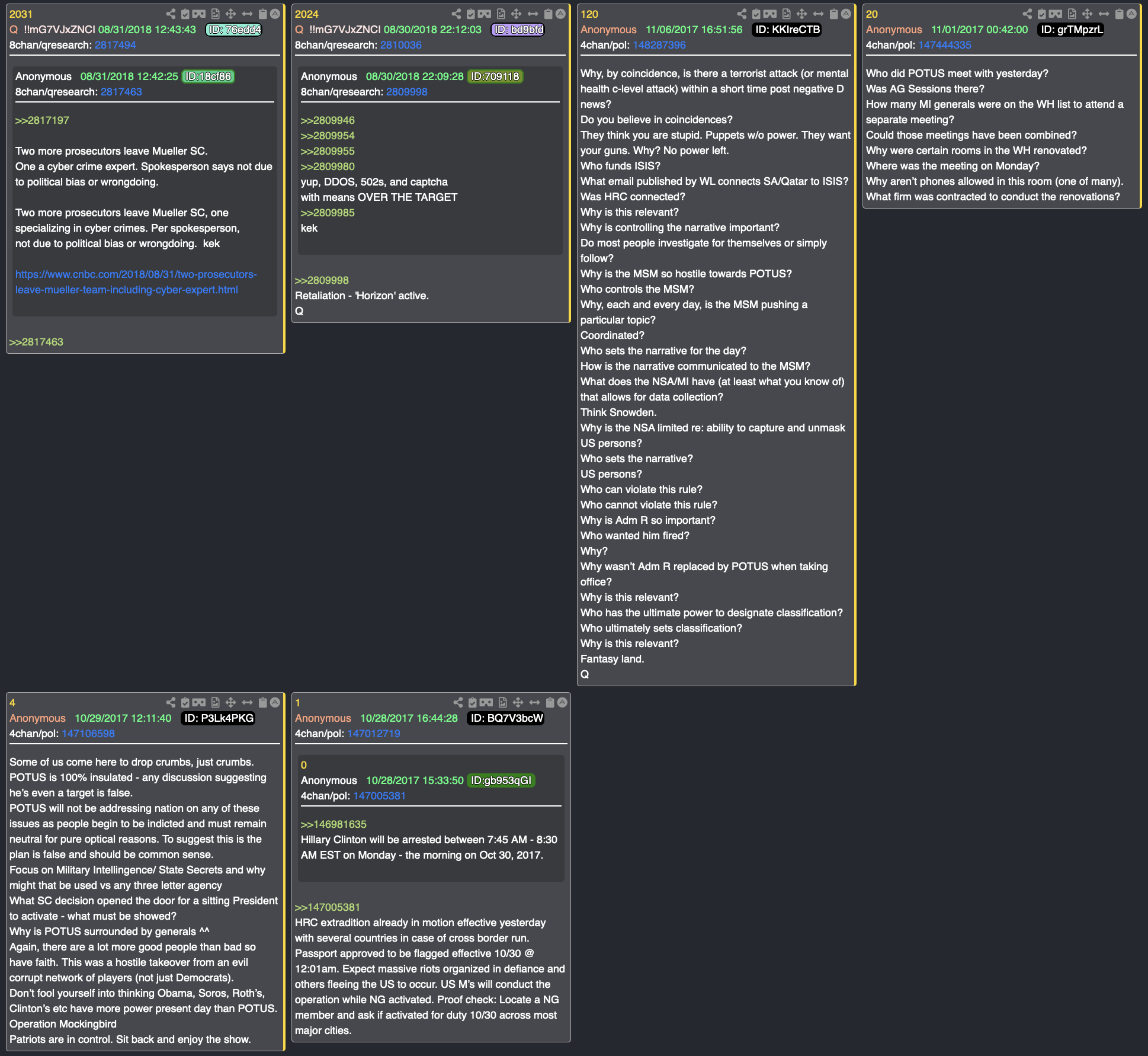Collapse post 2031 with the up-arrow circle
1148x1056 pixels.
275,14
